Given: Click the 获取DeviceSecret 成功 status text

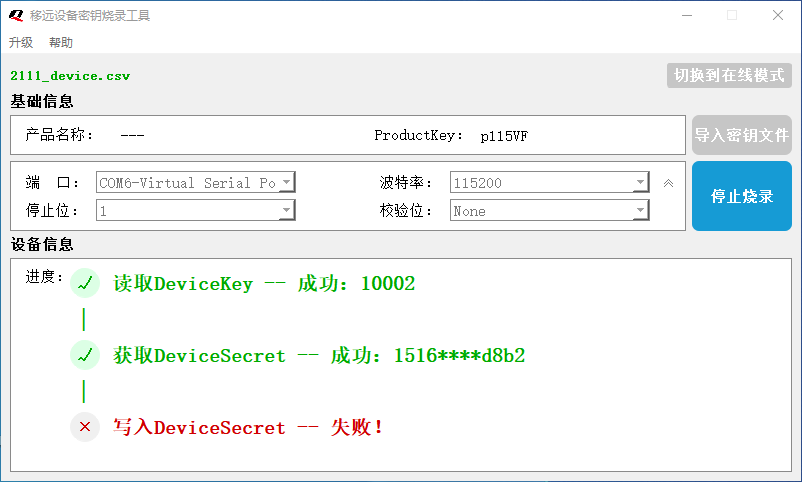Looking at the screenshot, I should coord(319,356).
